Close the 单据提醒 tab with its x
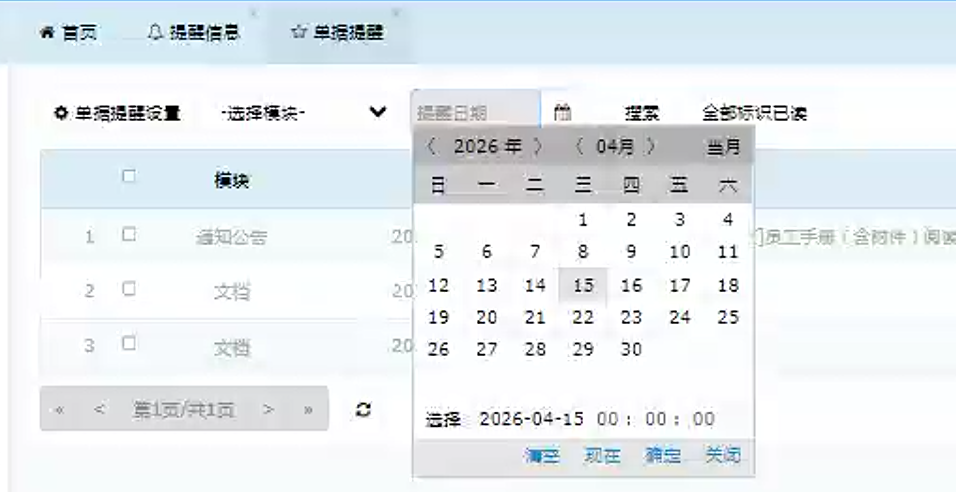The height and width of the screenshot is (492, 956). pyautogui.click(x=396, y=14)
